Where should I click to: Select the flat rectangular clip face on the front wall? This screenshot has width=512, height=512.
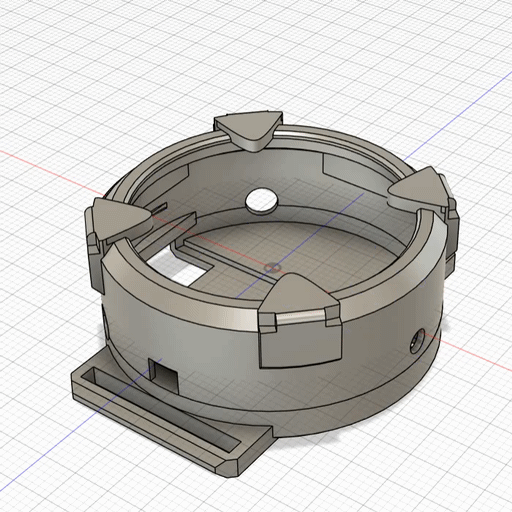(x=300, y=344)
